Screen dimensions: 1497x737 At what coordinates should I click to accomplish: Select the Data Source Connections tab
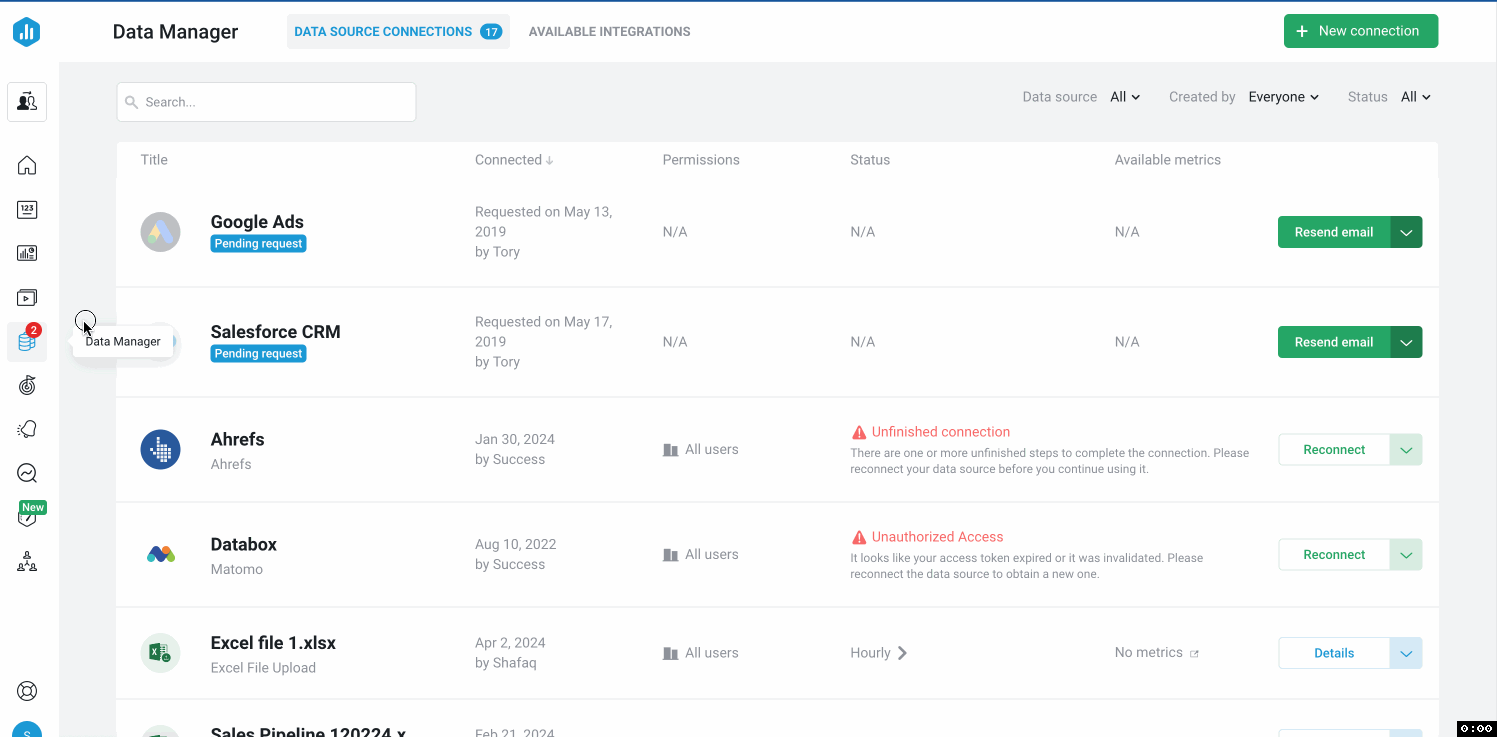coord(383,32)
